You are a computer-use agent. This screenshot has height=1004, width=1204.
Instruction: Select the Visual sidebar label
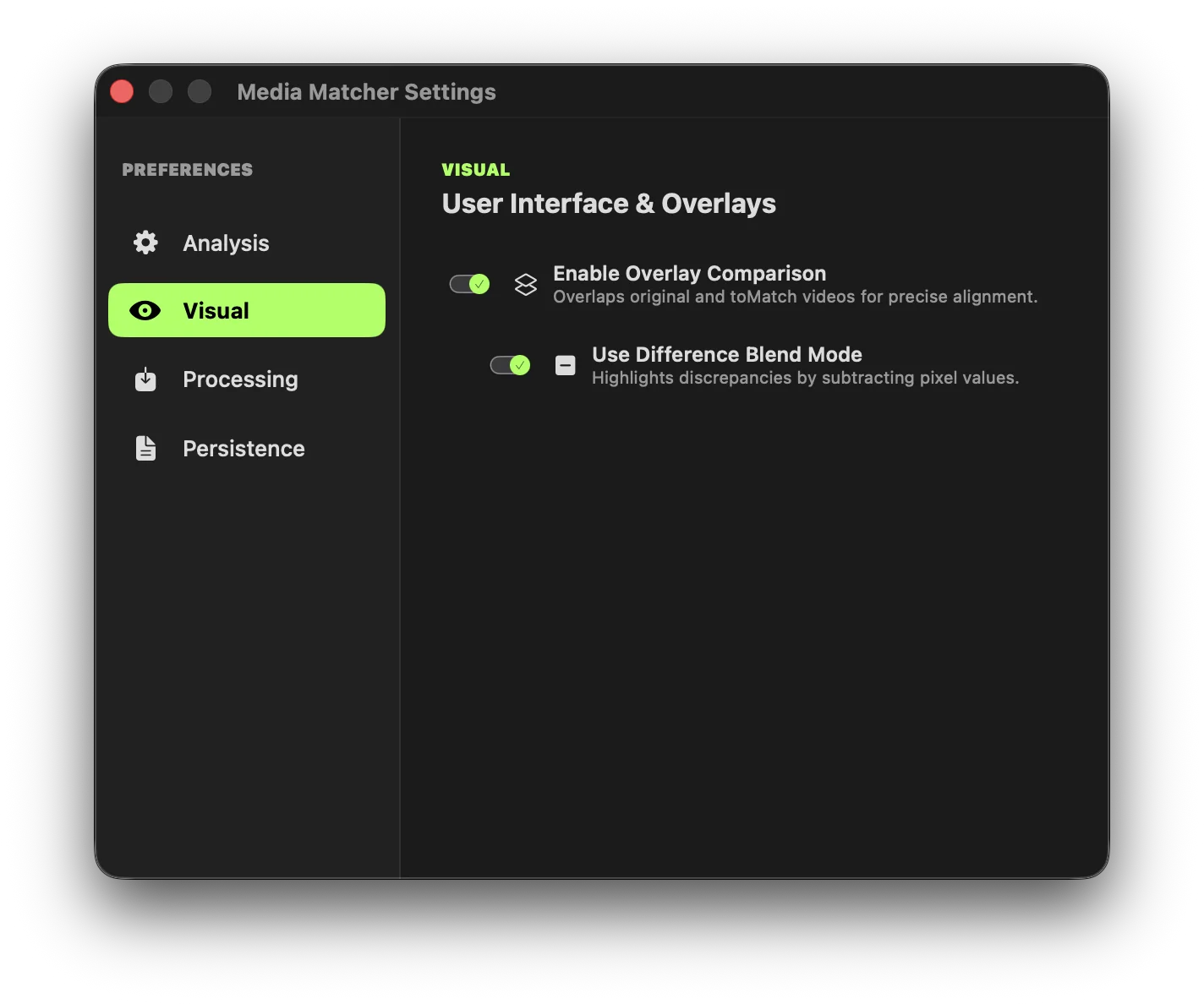click(x=216, y=310)
